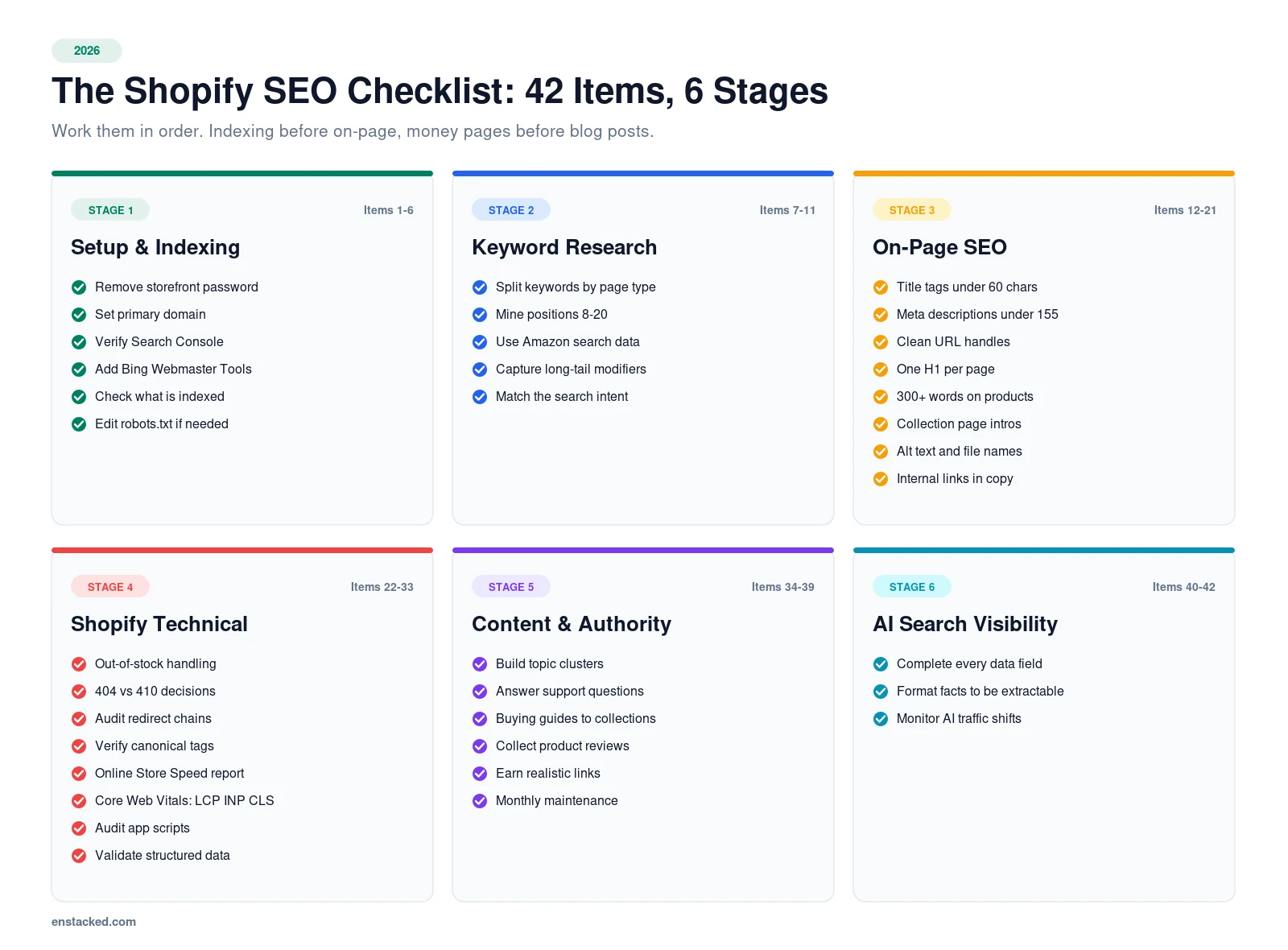Screen dimensions: 1288x950
Task: Click the Content & Authority heading
Action: pos(572,624)
